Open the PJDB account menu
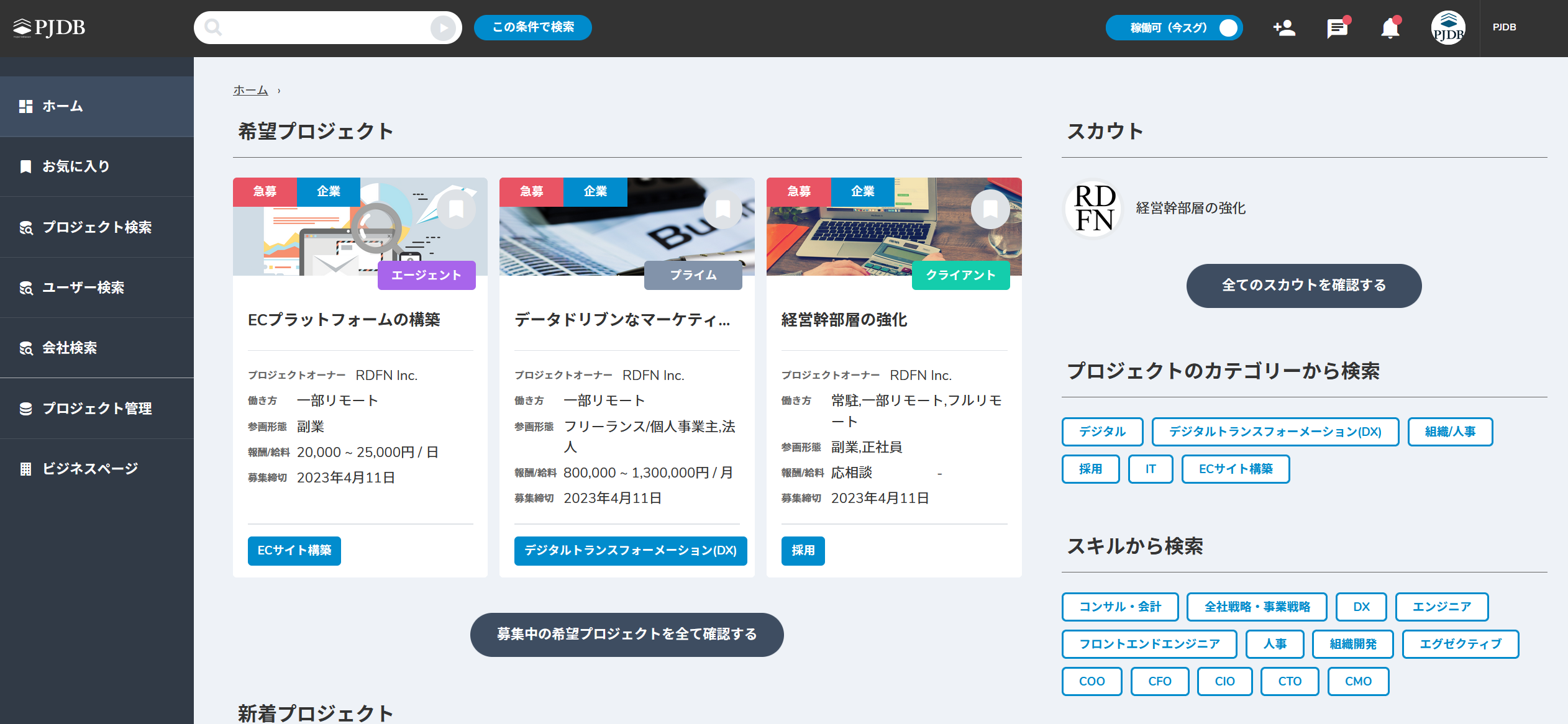 pyautogui.click(x=1504, y=27)
